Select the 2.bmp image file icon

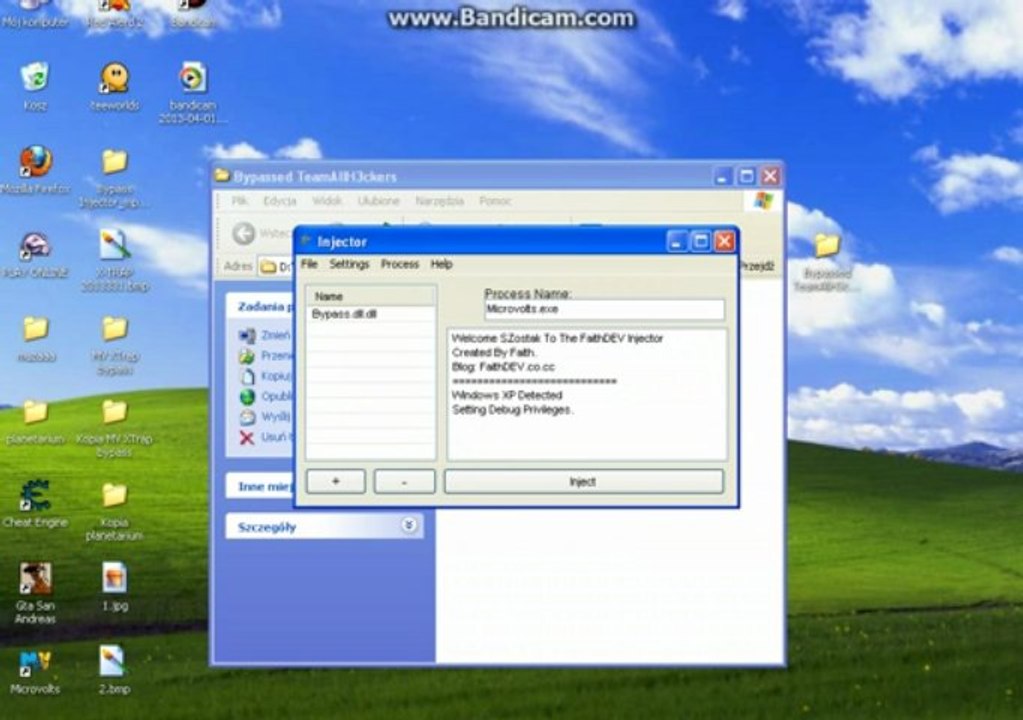point(113,661)
